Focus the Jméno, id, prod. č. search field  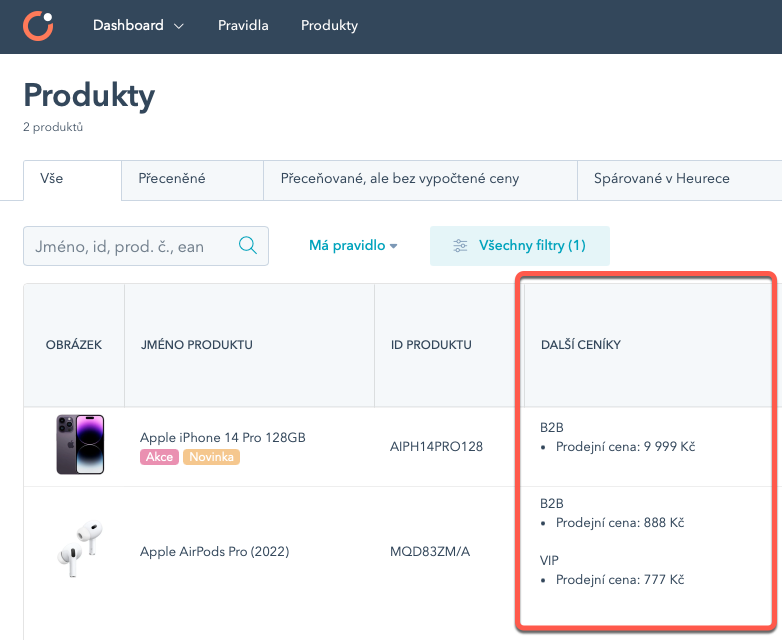tap(130, 246)
